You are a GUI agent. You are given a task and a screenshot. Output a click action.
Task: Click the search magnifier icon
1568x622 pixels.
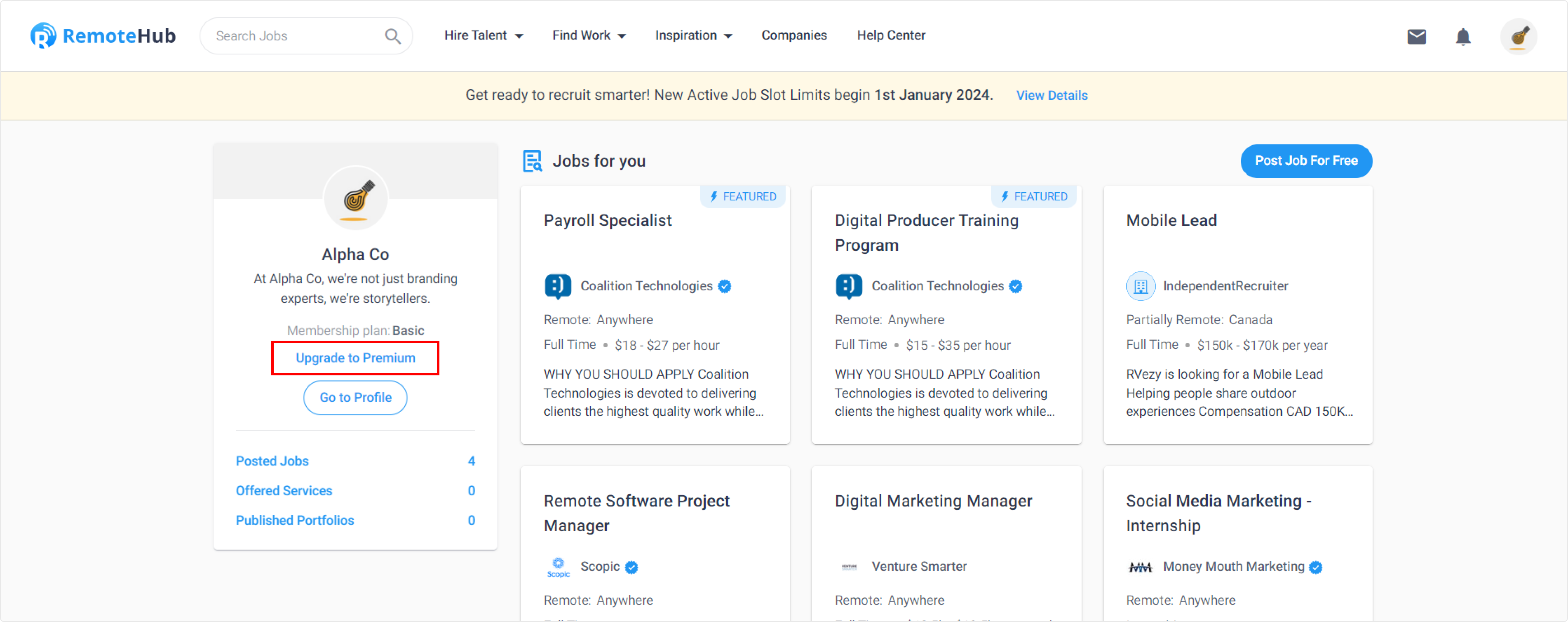[x=392, y=36]
